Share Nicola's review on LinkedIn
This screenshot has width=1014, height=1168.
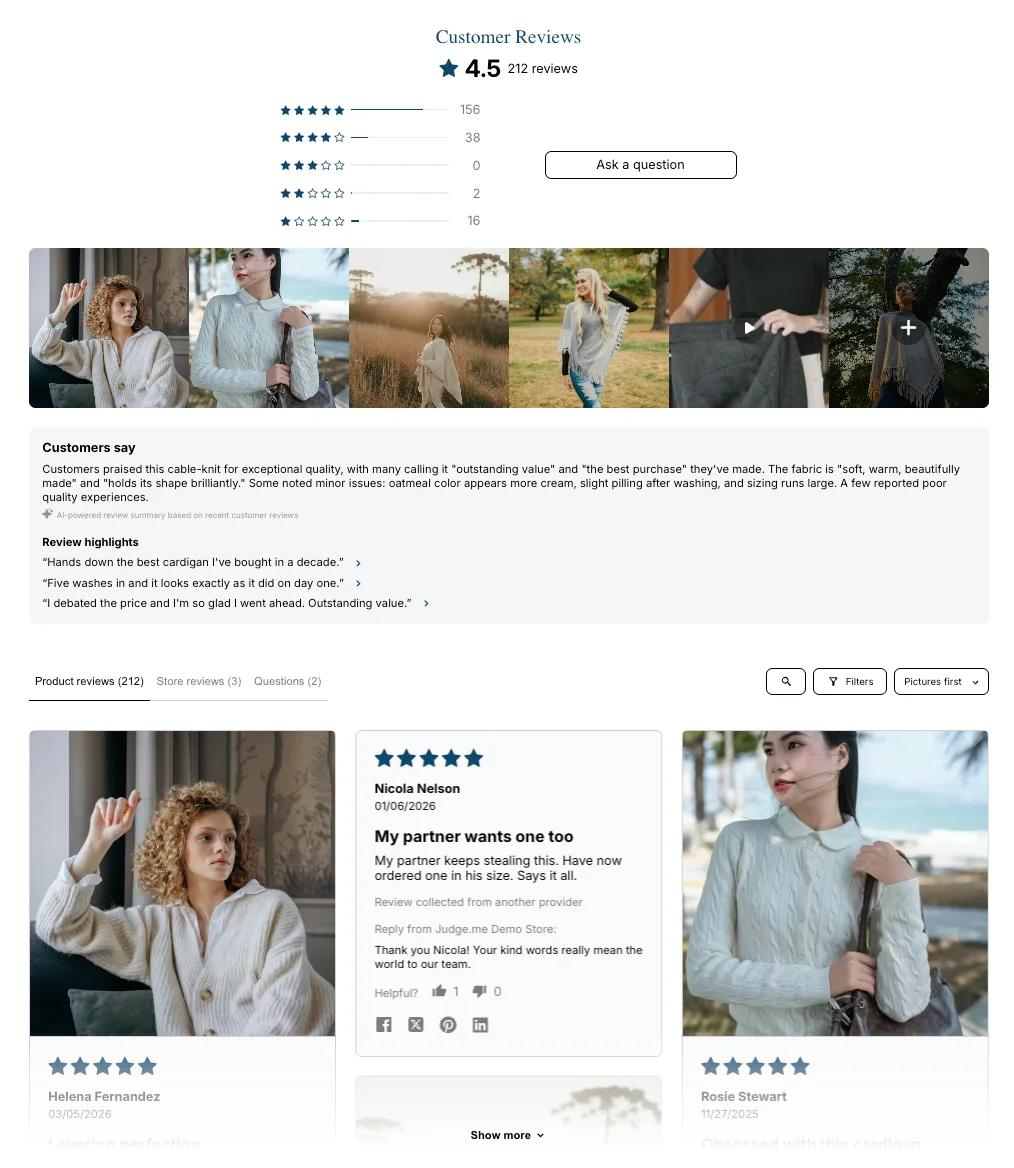point(480,1025)
